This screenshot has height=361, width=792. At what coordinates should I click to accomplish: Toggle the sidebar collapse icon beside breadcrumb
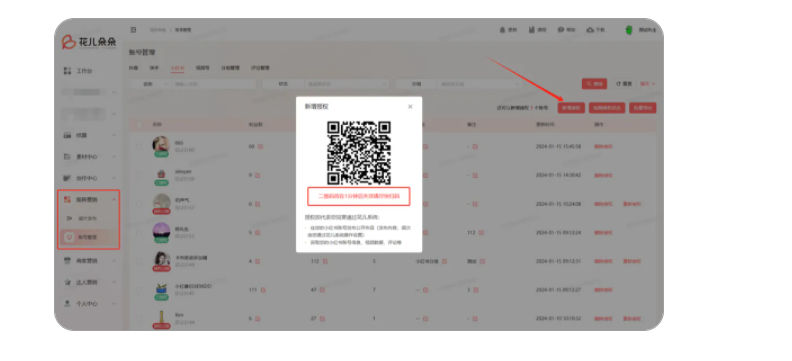tap(133, 30)
